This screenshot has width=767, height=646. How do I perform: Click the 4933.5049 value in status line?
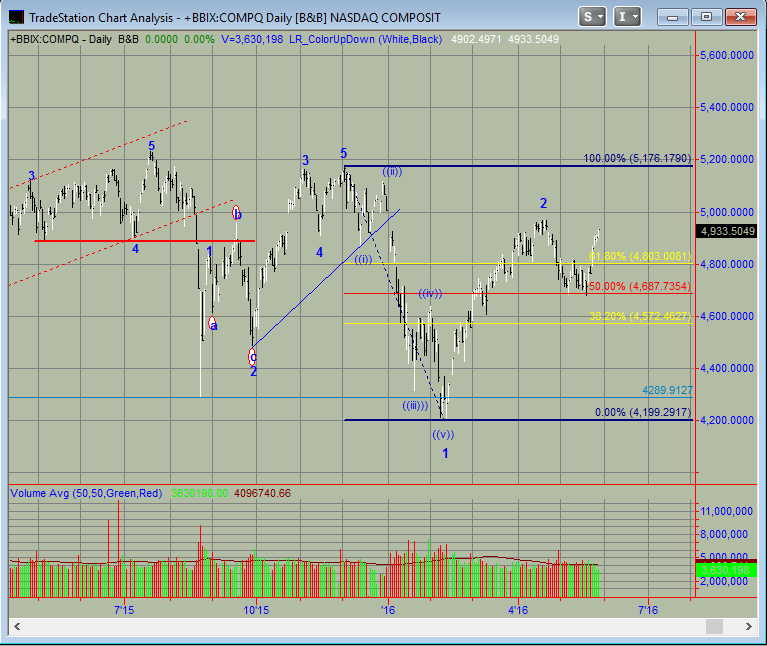pos(533,40)
